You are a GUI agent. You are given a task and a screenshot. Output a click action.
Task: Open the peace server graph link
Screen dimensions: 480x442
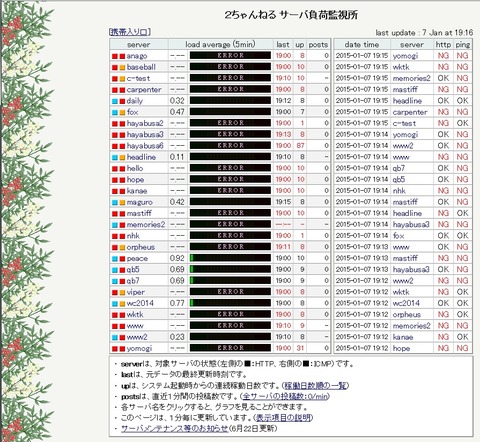coord(137,258)
